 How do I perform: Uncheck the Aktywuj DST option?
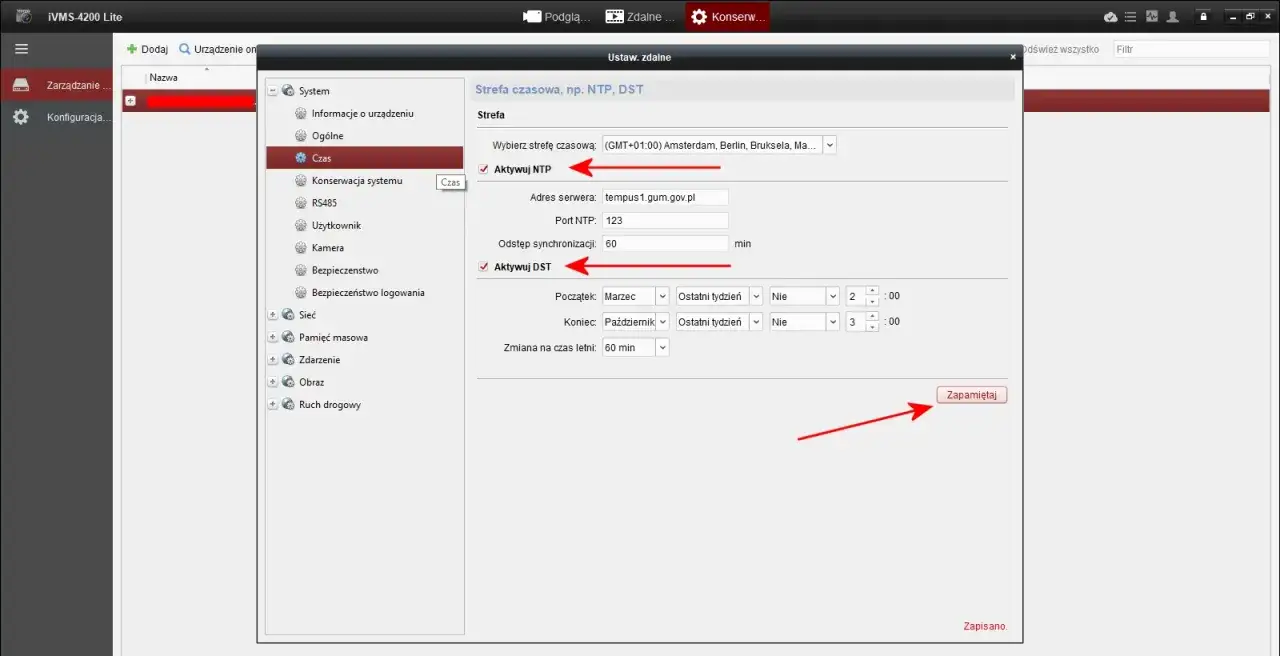click(484, 267)
